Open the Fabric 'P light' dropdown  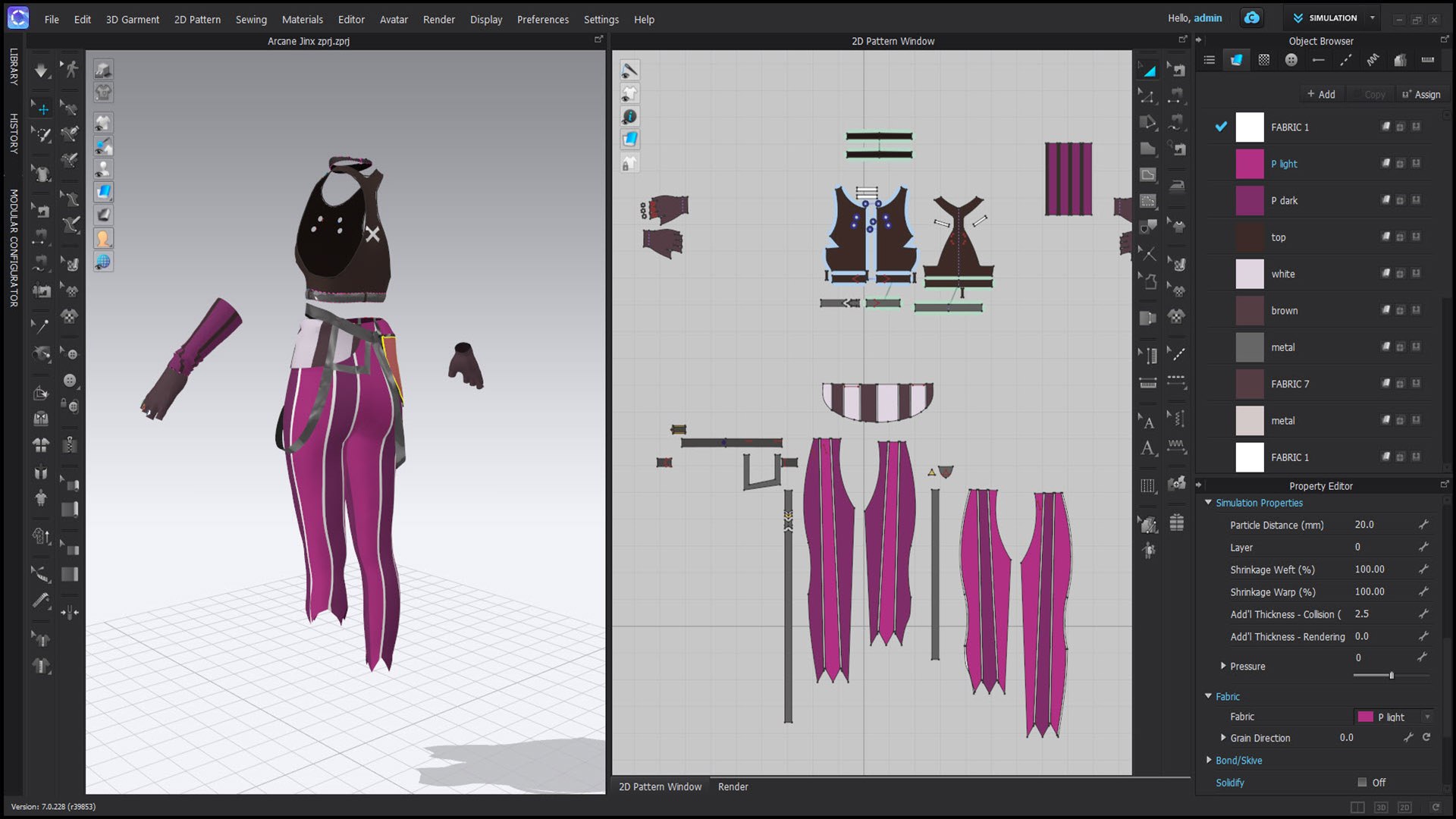(x=1394, y=717)
